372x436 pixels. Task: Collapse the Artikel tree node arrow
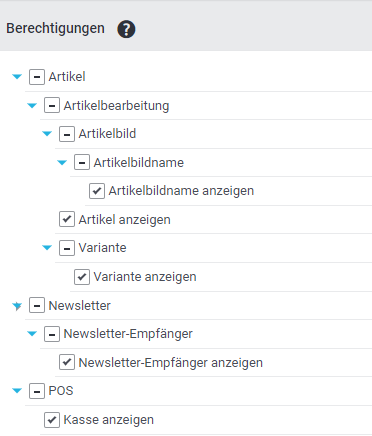click(x=17, y=77)
